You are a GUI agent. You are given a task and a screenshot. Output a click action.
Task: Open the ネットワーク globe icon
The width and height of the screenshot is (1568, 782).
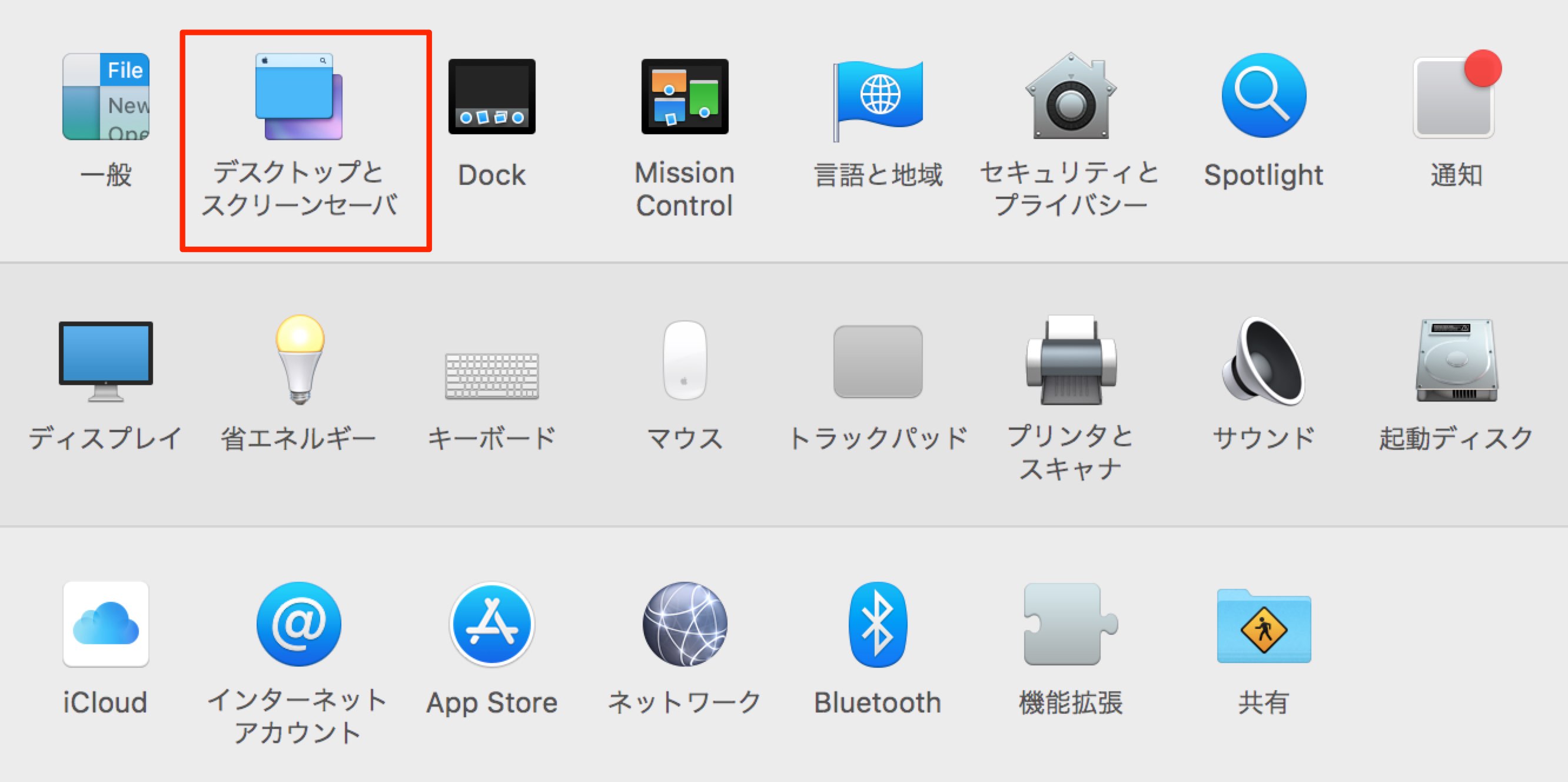pos(685,624)
